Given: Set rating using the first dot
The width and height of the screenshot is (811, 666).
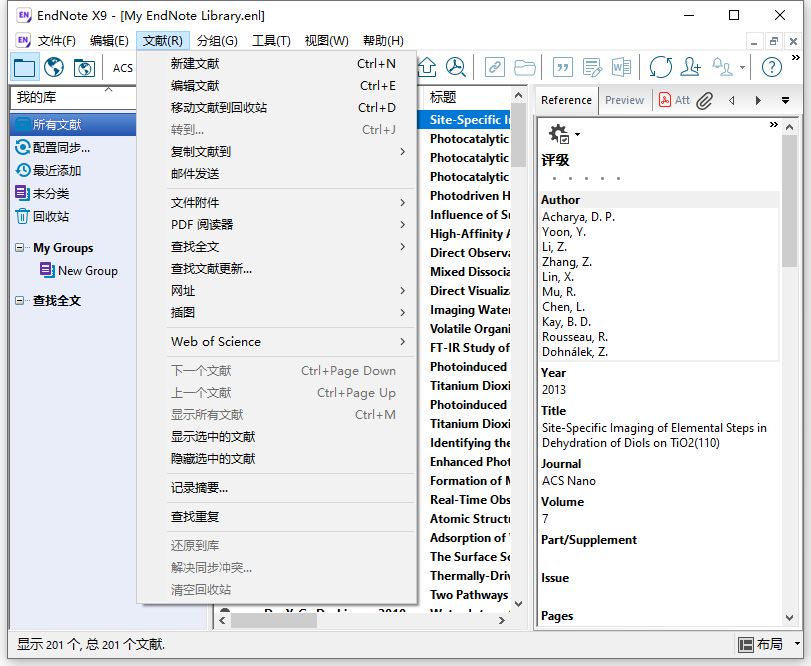Looking at the screenshot, I should pos(554,178).
